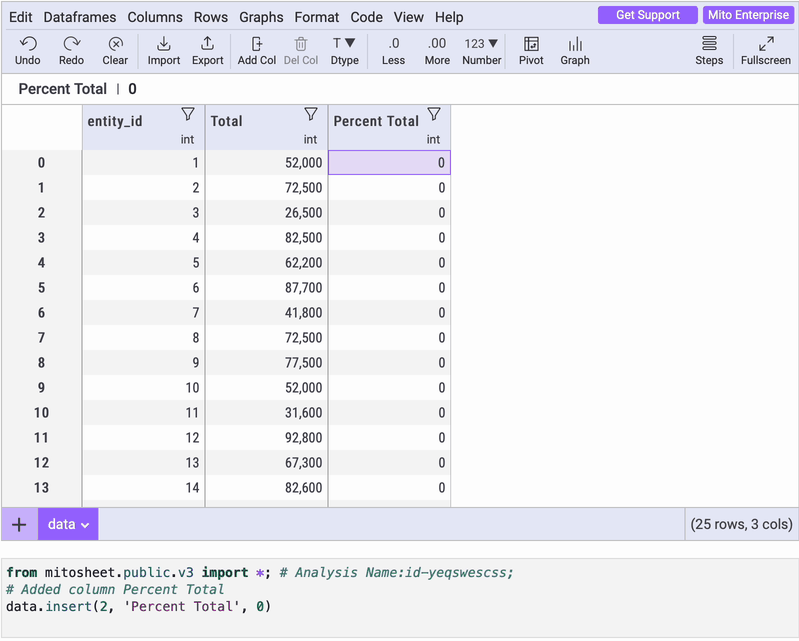The width and height of the screenshot is (799, 641).
Task: Click the Percent Total cell in row 5
Action: point(390,288)
